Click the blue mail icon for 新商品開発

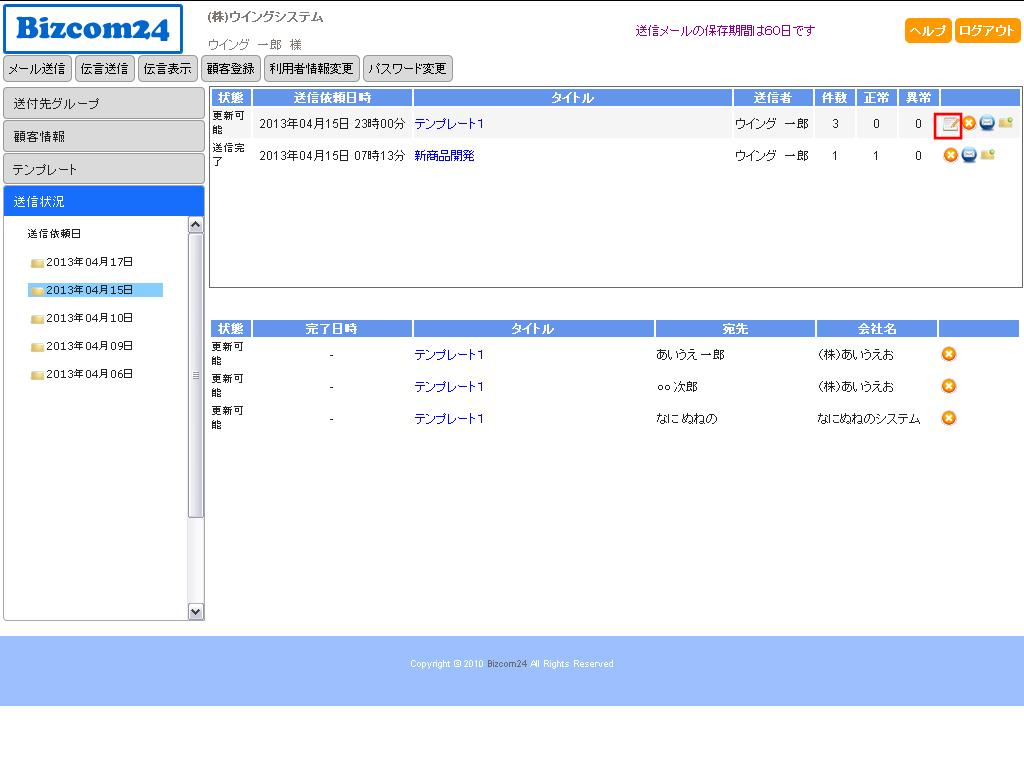coord(969,155)
